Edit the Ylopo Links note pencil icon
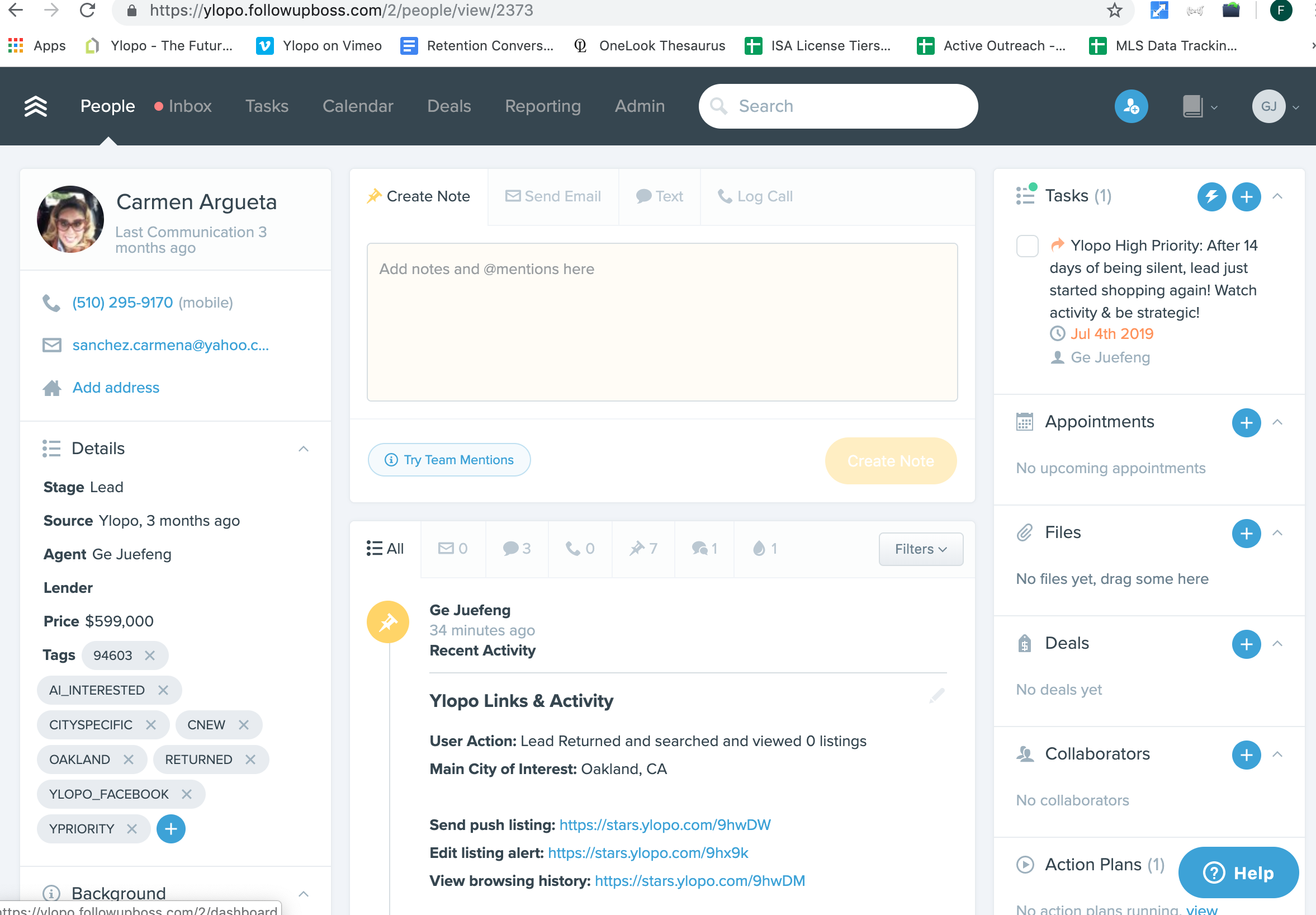The height and width of the screenshot is (915, 1316). [936, 696]
